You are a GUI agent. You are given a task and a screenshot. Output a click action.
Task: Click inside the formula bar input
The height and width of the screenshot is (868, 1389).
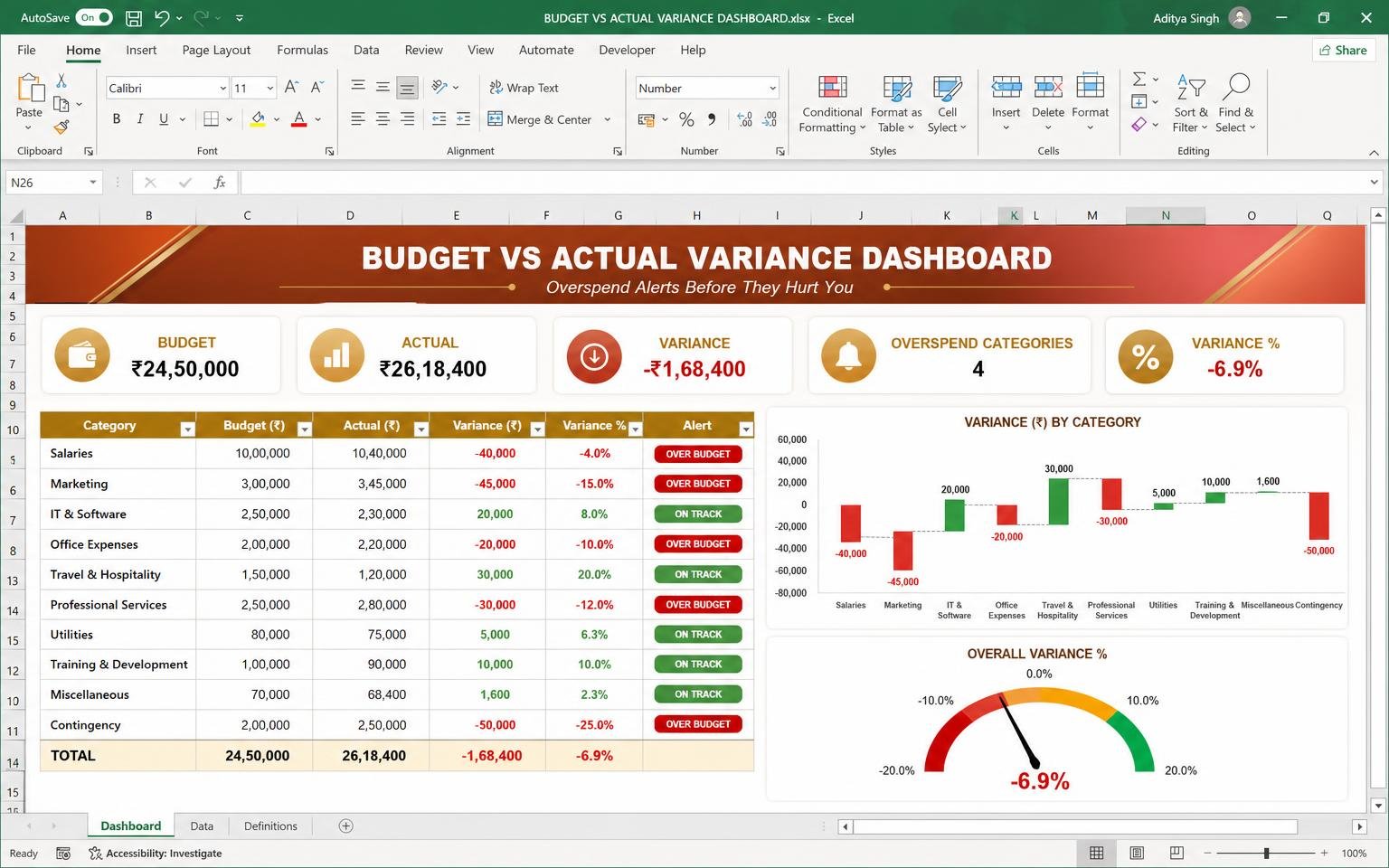[802, 183]
